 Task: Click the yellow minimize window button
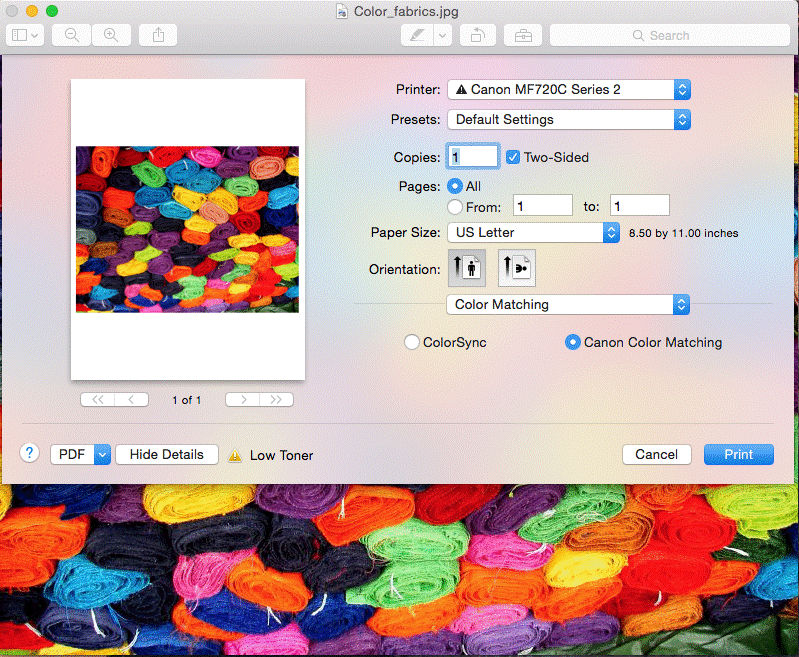point(32,11)
